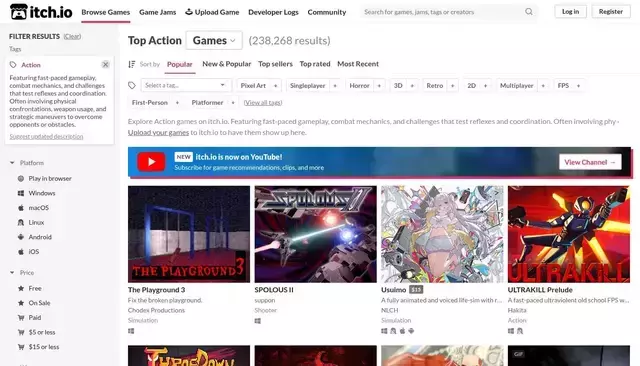Select the Popular sort tab
The height and width of the screenshot is (366, 640).
pos(180,64)
